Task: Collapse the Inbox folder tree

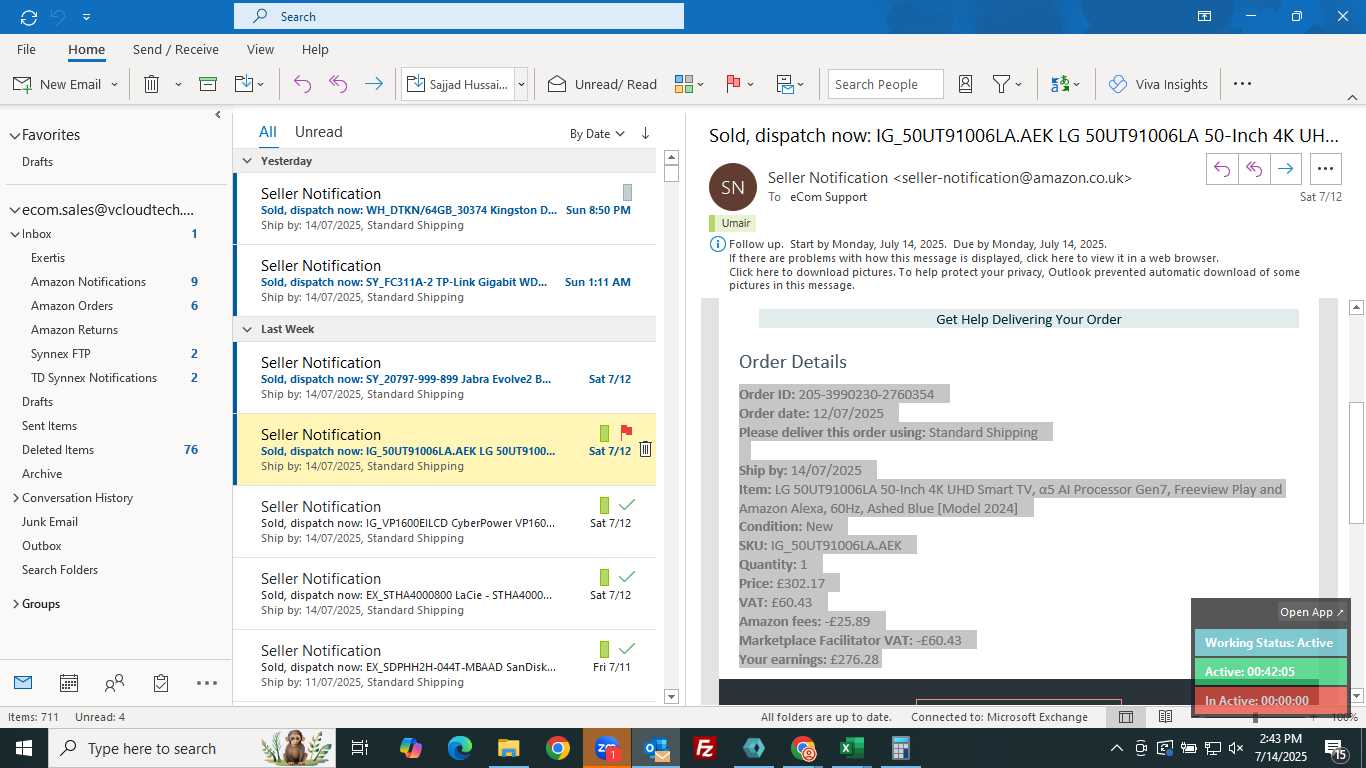Action: (x=15, y=234)
